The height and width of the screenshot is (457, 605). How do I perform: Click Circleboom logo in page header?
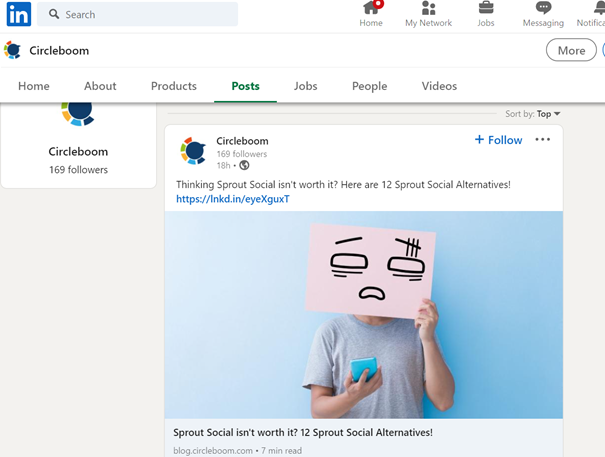coord(12,50)
